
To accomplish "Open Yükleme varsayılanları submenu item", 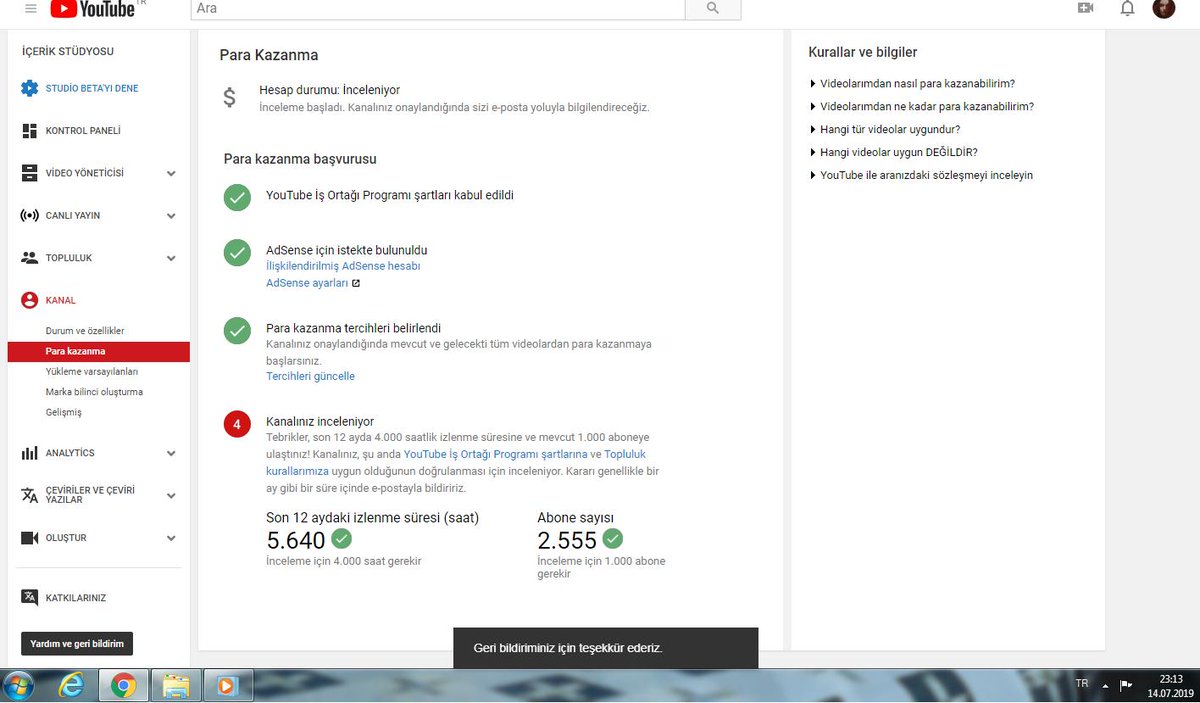I will click(x=92, y=372).
